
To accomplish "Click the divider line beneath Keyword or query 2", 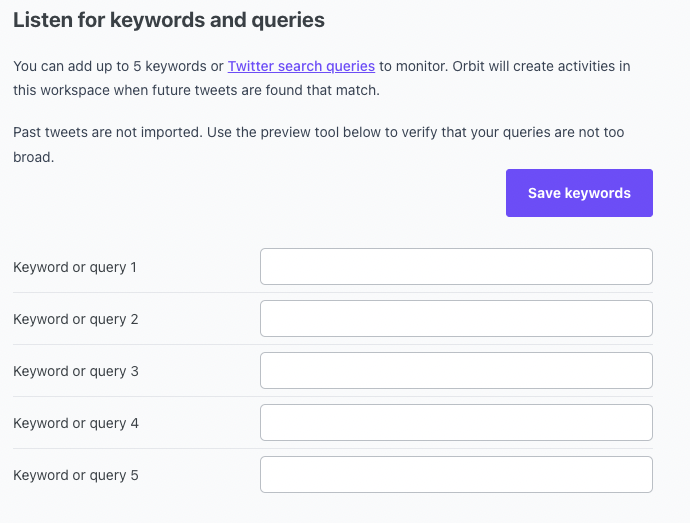I will point(130,345).
